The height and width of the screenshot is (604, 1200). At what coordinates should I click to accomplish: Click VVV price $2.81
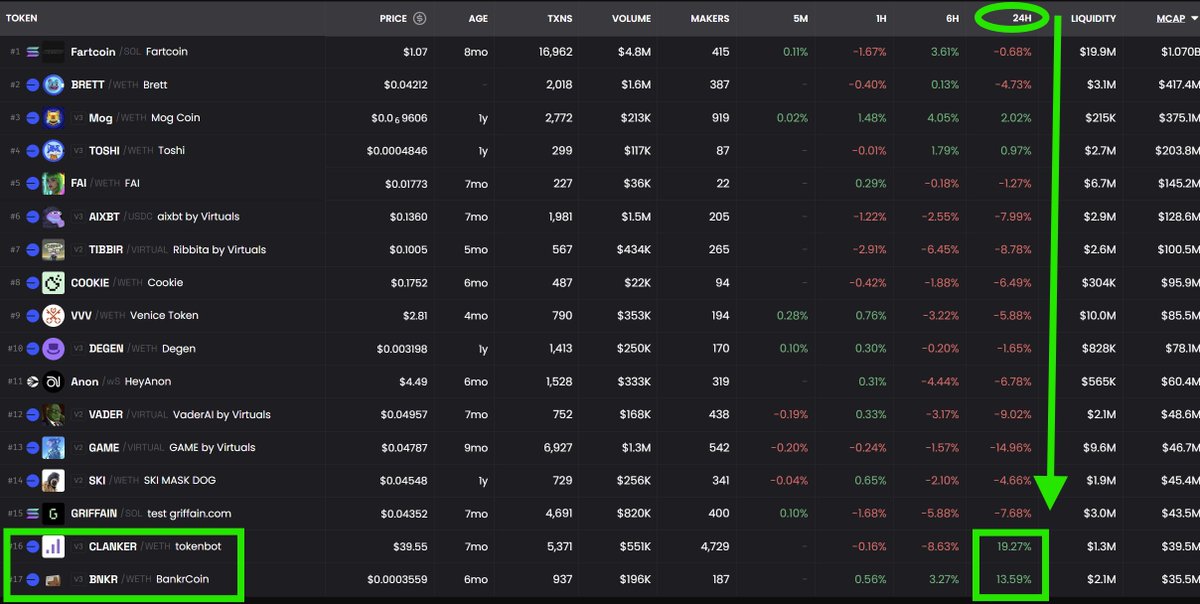tap(414, 316)
